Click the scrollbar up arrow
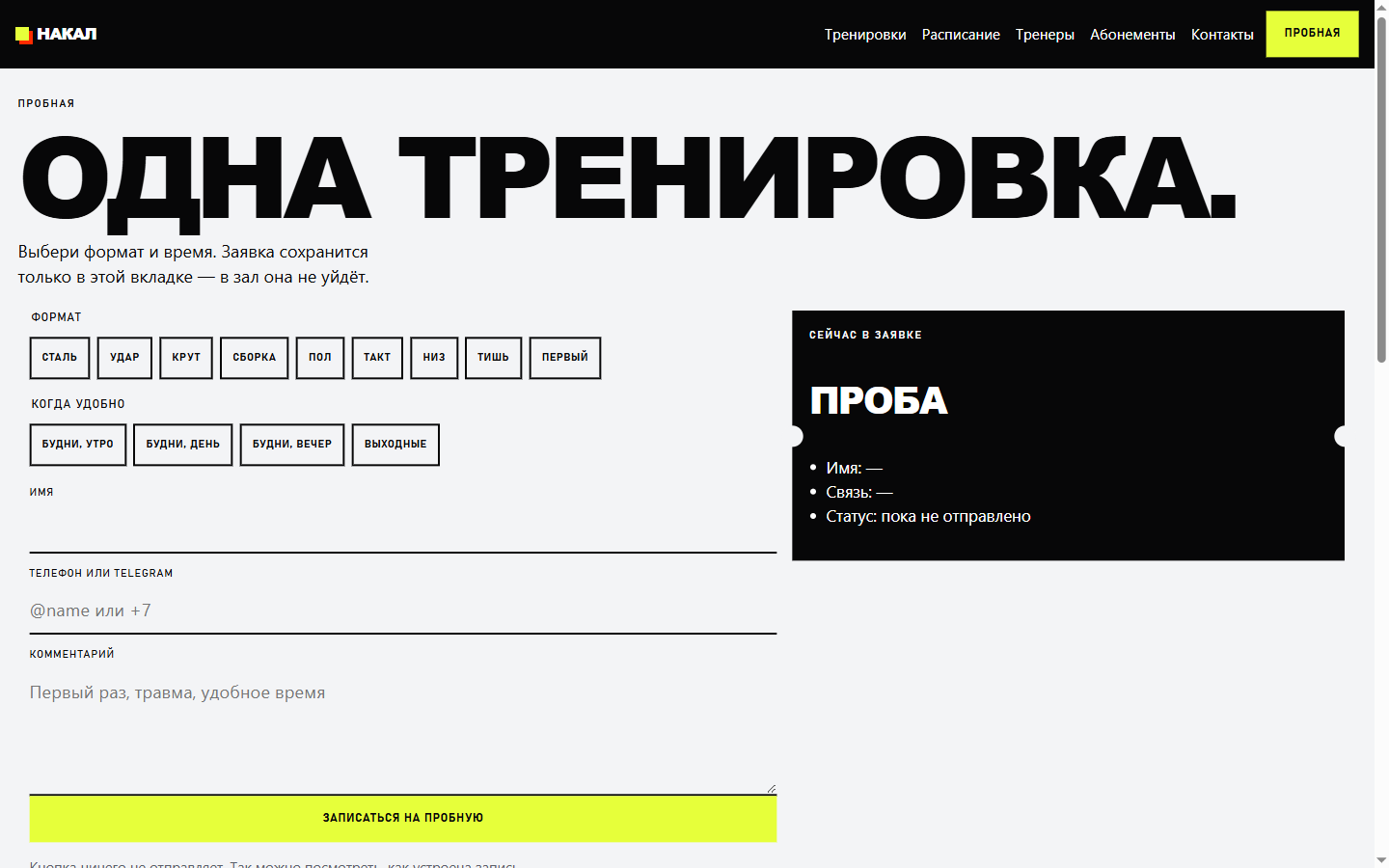Viewport: 1389px width, 868px height. point(1381,8)
